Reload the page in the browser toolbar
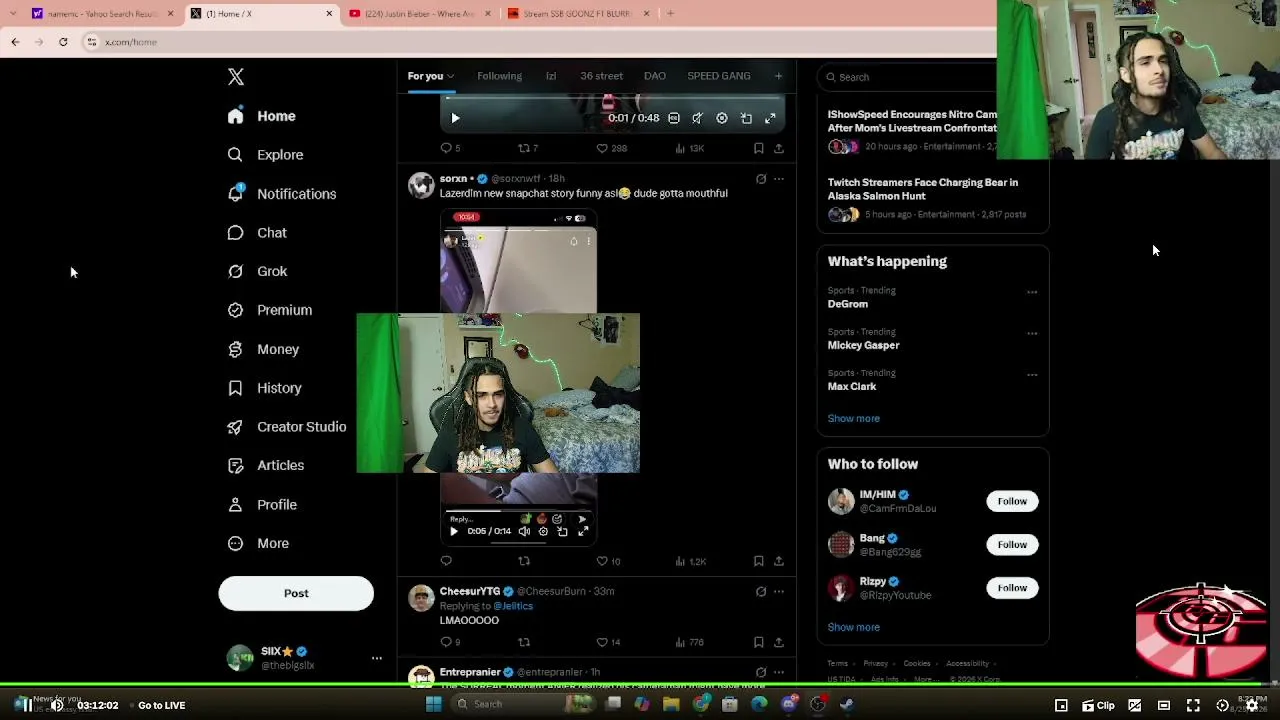Screen dimensions: 1280x720 [x=63, y=42]
